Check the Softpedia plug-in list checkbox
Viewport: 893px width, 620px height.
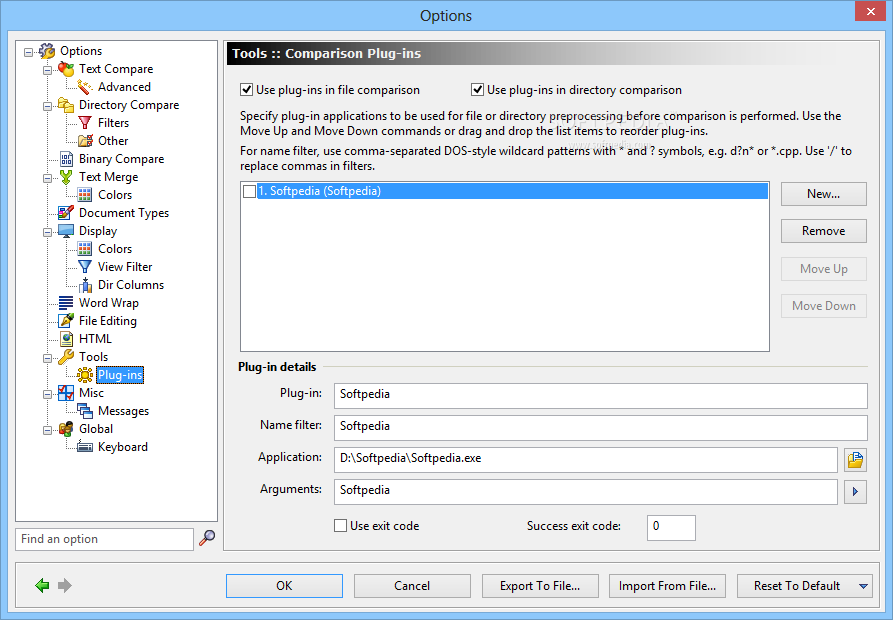[x=249, y=191]
